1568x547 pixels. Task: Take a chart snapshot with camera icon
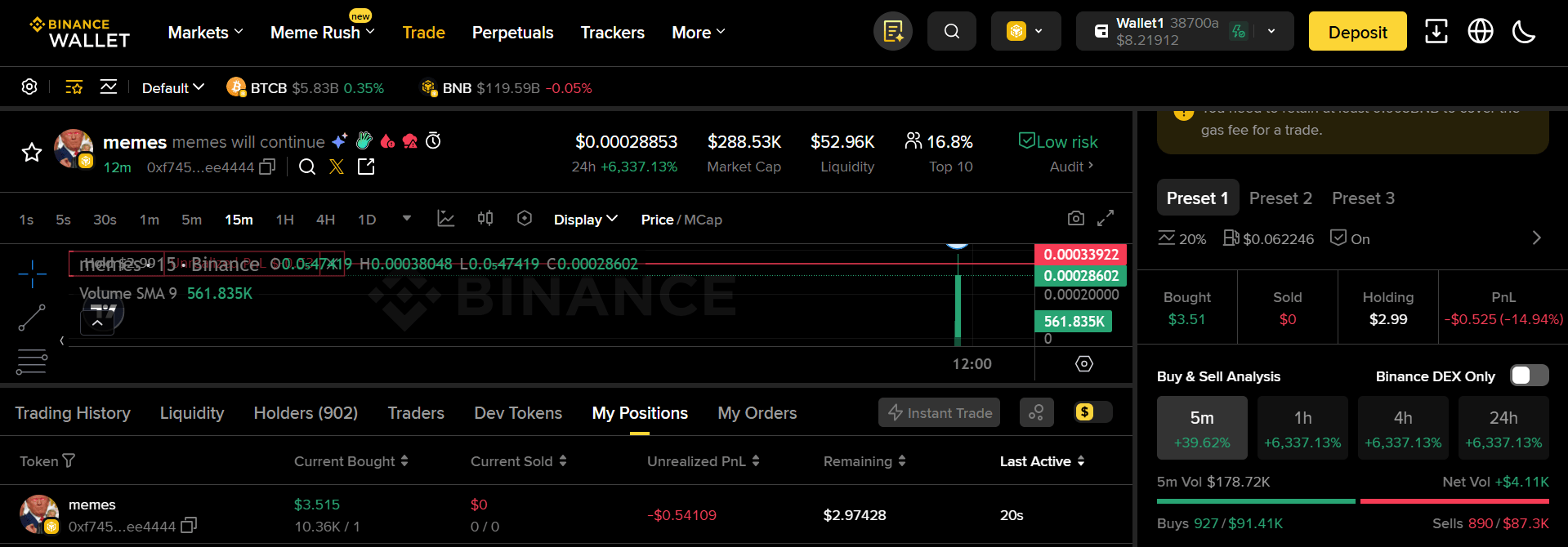(1076, 218)
